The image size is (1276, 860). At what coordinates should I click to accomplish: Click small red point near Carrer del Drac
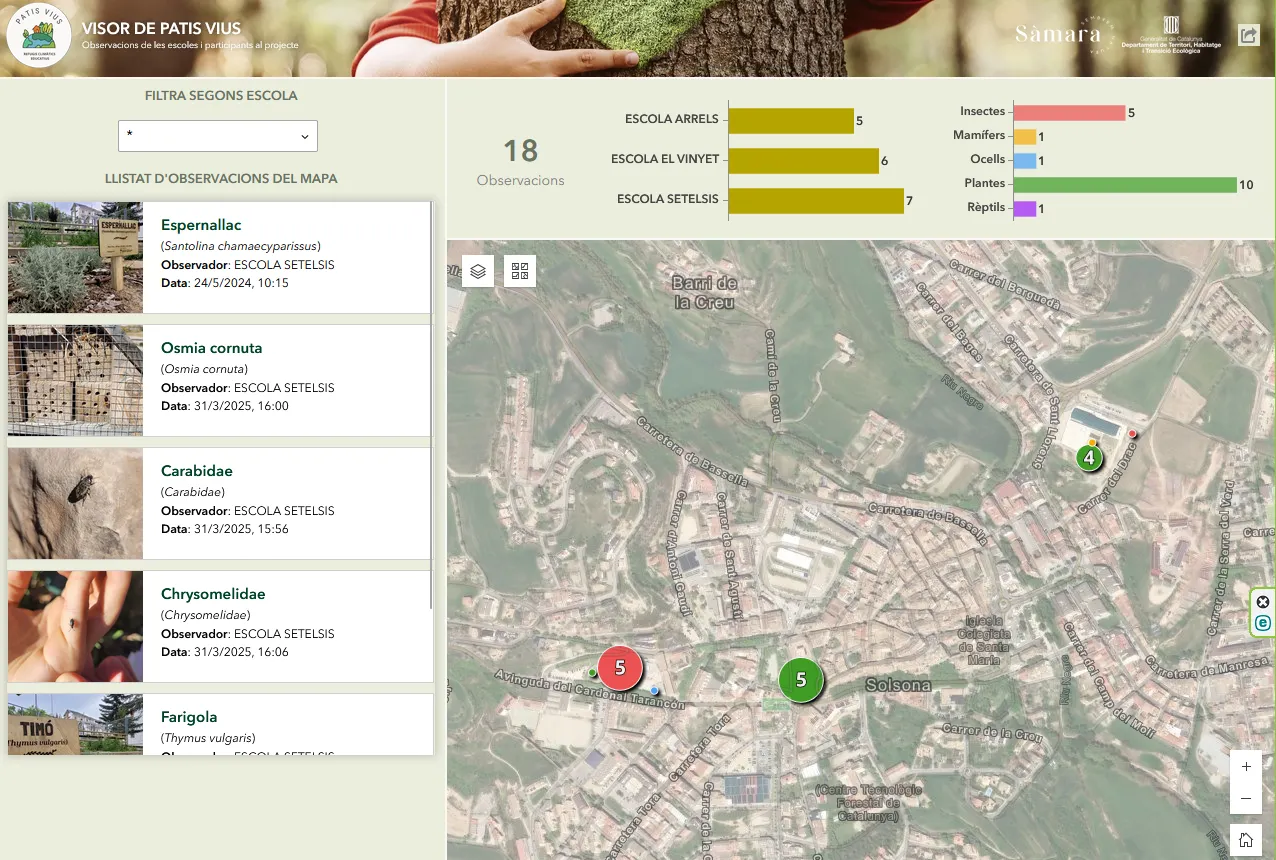[x=1132, y=434]
